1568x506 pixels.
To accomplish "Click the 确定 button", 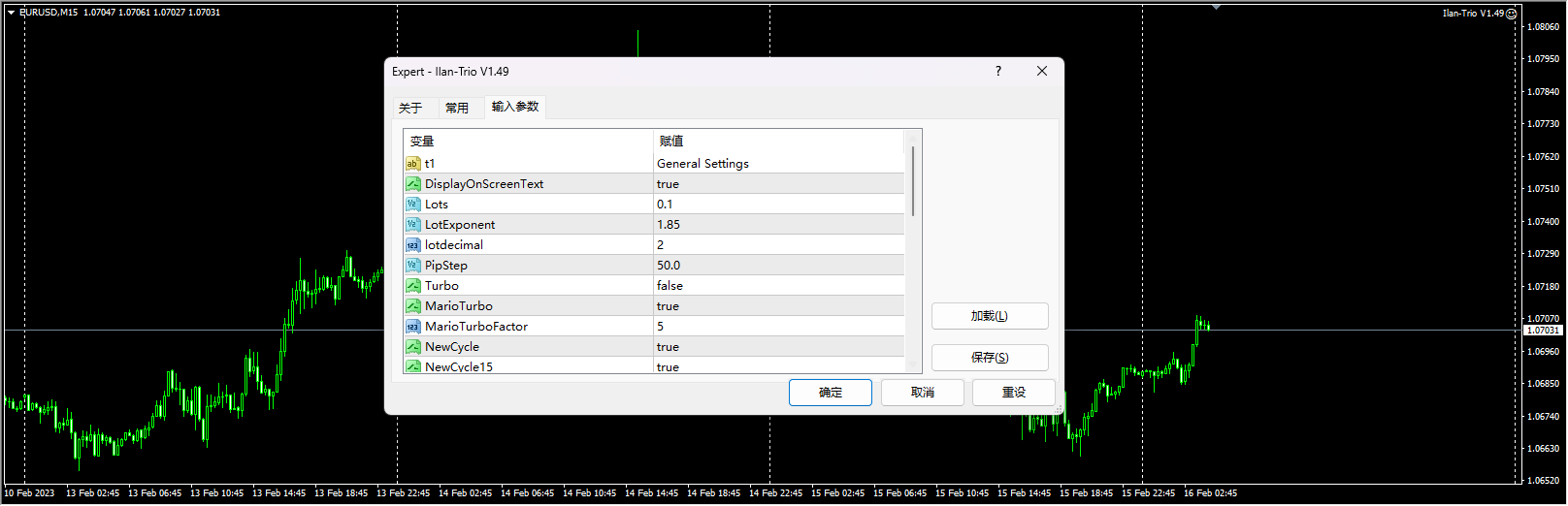I will click(831, 393).
